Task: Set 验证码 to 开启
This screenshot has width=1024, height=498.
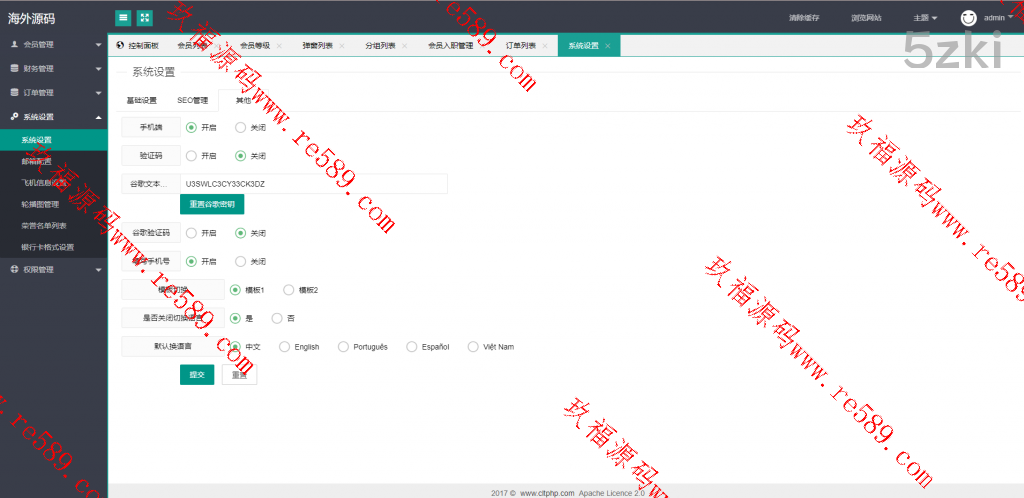Action: 191,156
